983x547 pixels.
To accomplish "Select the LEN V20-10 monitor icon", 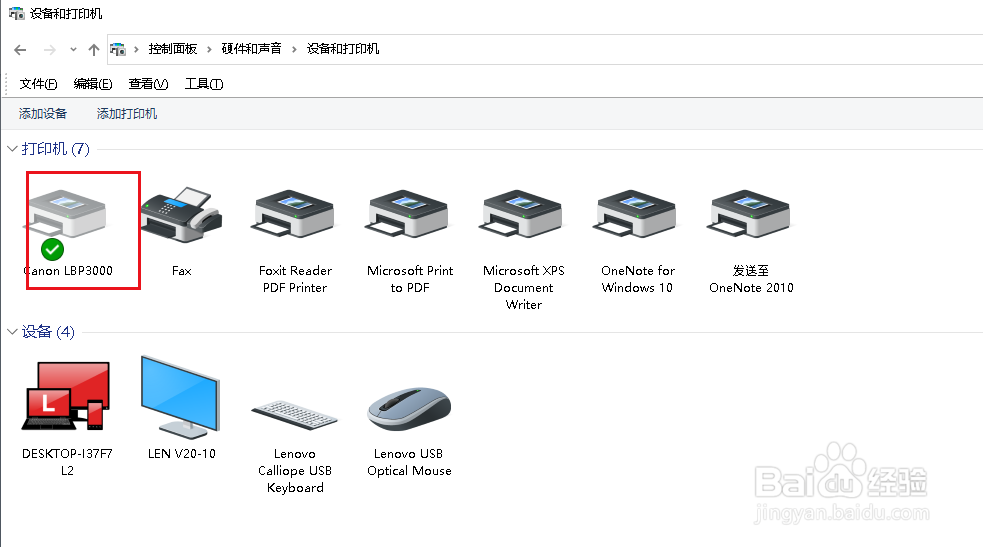I will 181,397.
